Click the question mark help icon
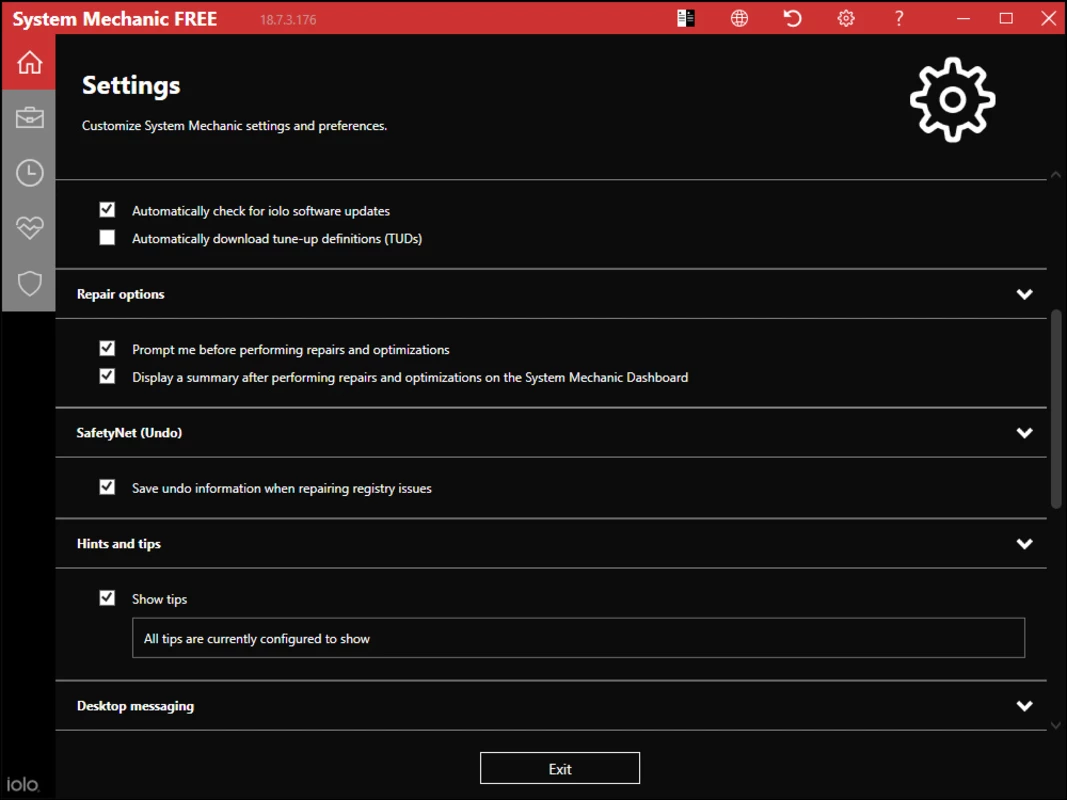 tap(899, 18)
